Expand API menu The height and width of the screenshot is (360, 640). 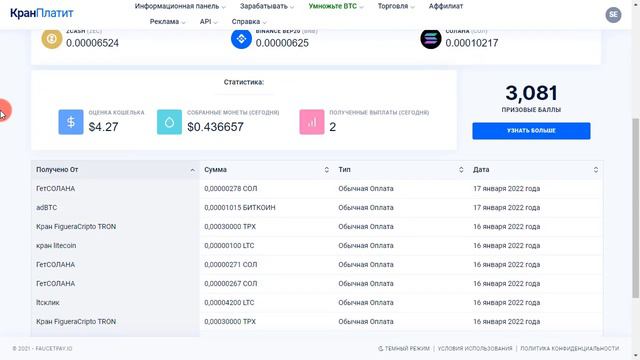(209, 22)
